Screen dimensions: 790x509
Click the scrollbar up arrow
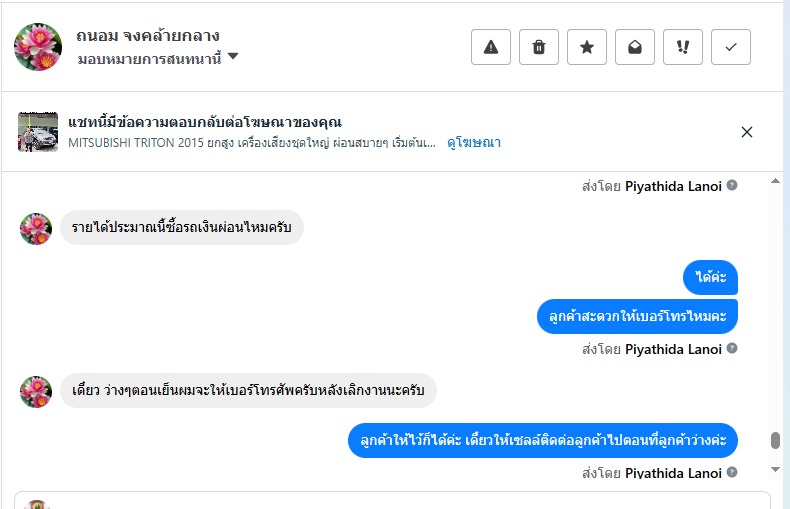[x=774, y=181]
